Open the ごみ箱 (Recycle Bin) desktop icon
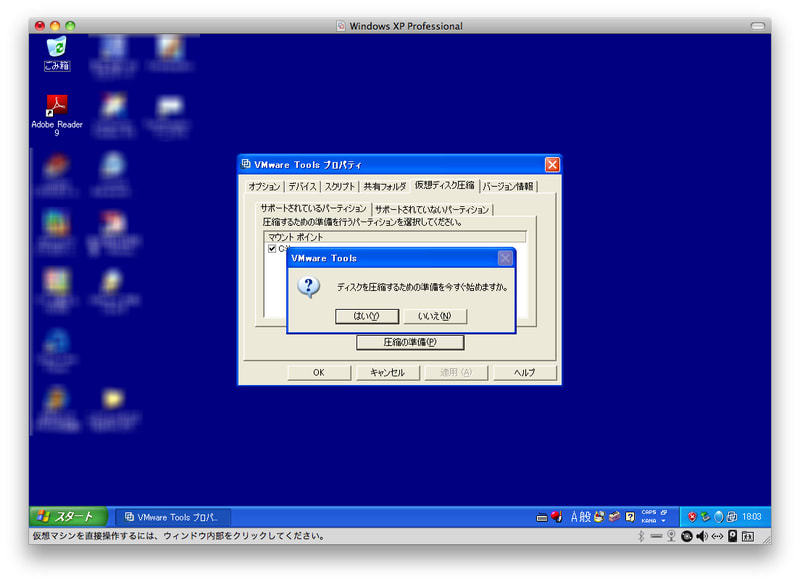The image size is (800, 579). tap(57, 50)
